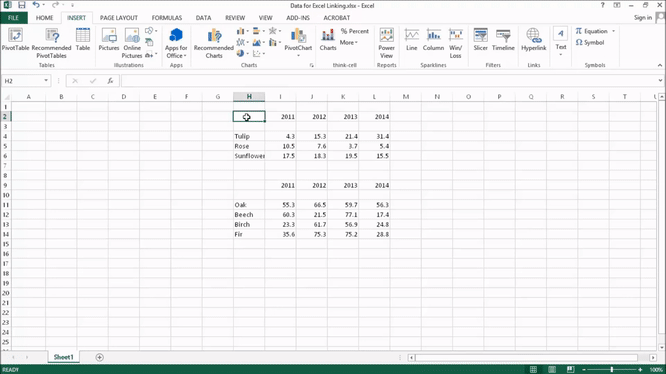Add a new sheet with plus button
666x374 pixels.
tap(99, 357)
